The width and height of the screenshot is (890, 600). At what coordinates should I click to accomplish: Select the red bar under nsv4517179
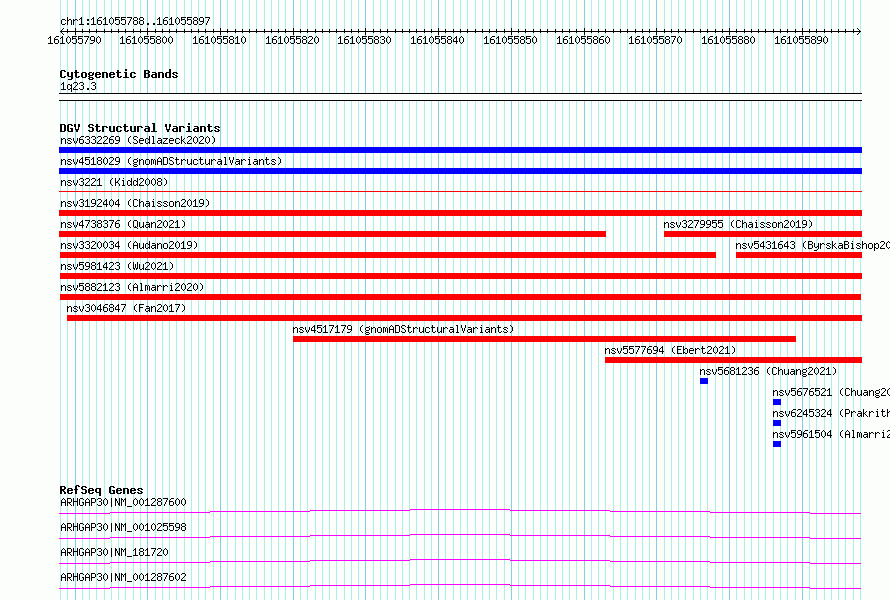pyautogui.click(x=544, y=339)
